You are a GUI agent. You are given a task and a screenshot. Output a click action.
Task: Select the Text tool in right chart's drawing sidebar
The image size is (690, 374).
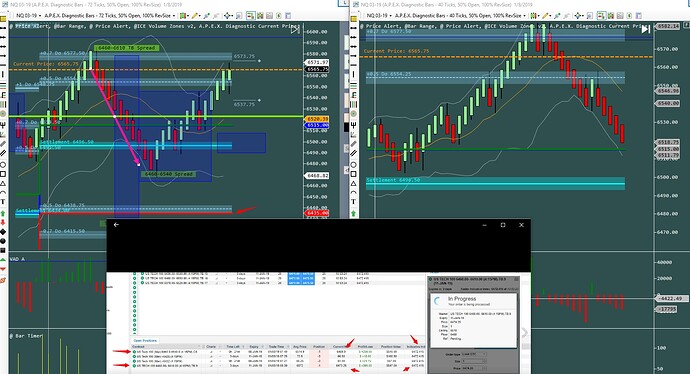(353, 201)
